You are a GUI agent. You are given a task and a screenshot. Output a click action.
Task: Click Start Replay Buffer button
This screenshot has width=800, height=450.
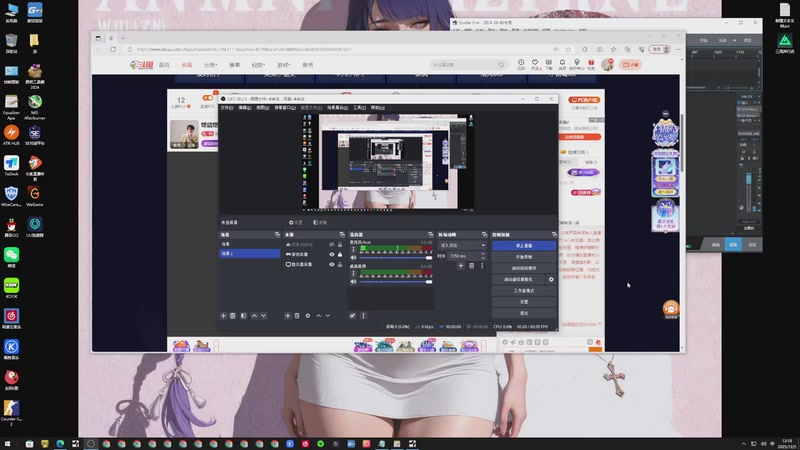pyautogui.click(x=524, y=268)
